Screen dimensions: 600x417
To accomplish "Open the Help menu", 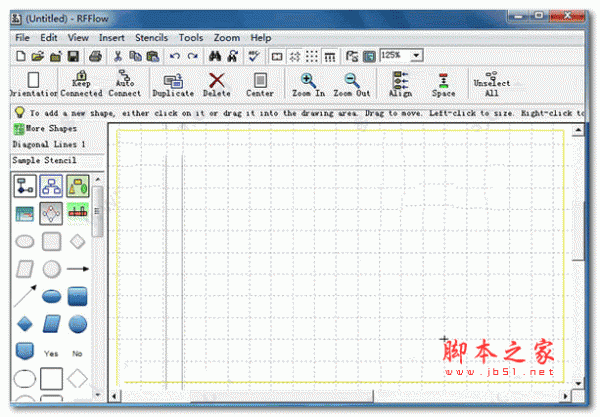I will [x=261, y=37].
